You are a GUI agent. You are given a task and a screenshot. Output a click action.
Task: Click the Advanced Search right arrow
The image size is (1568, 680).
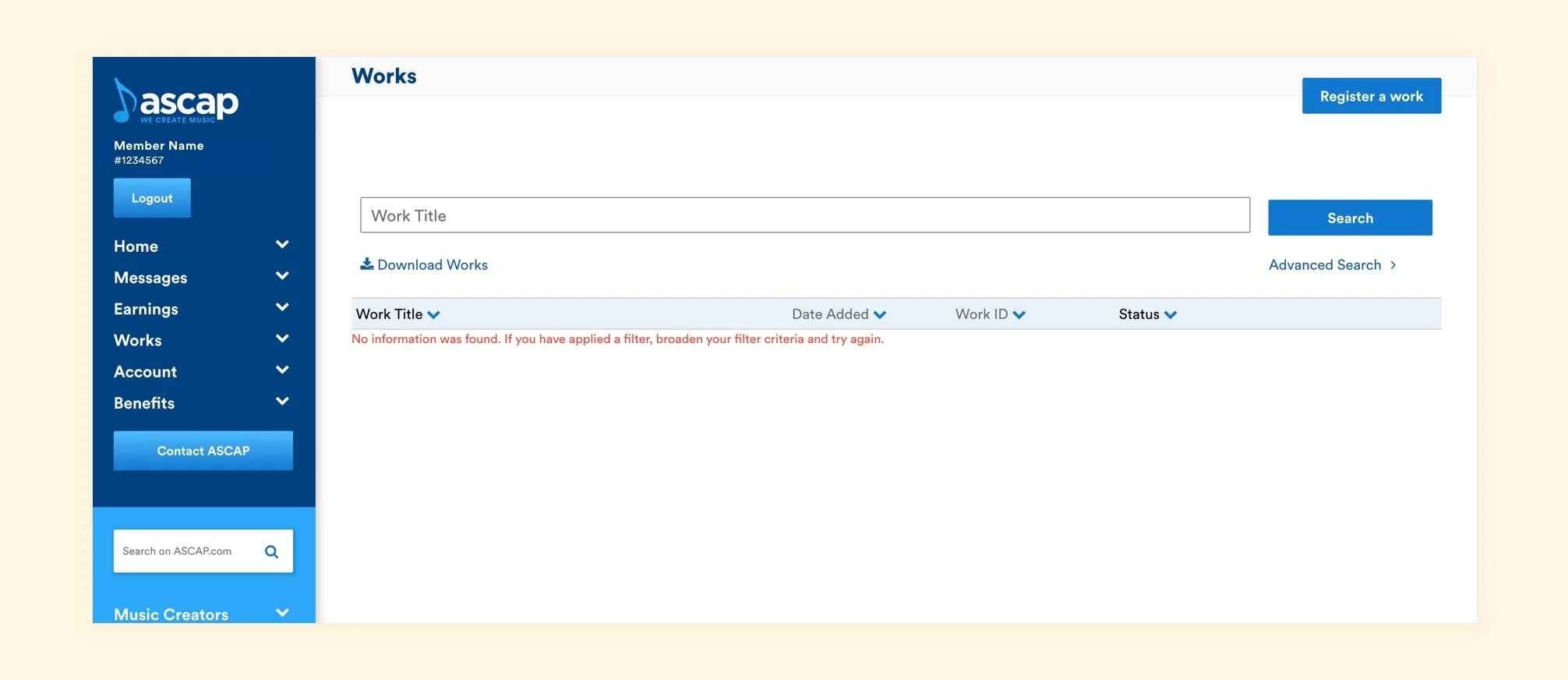point(1393,265)
